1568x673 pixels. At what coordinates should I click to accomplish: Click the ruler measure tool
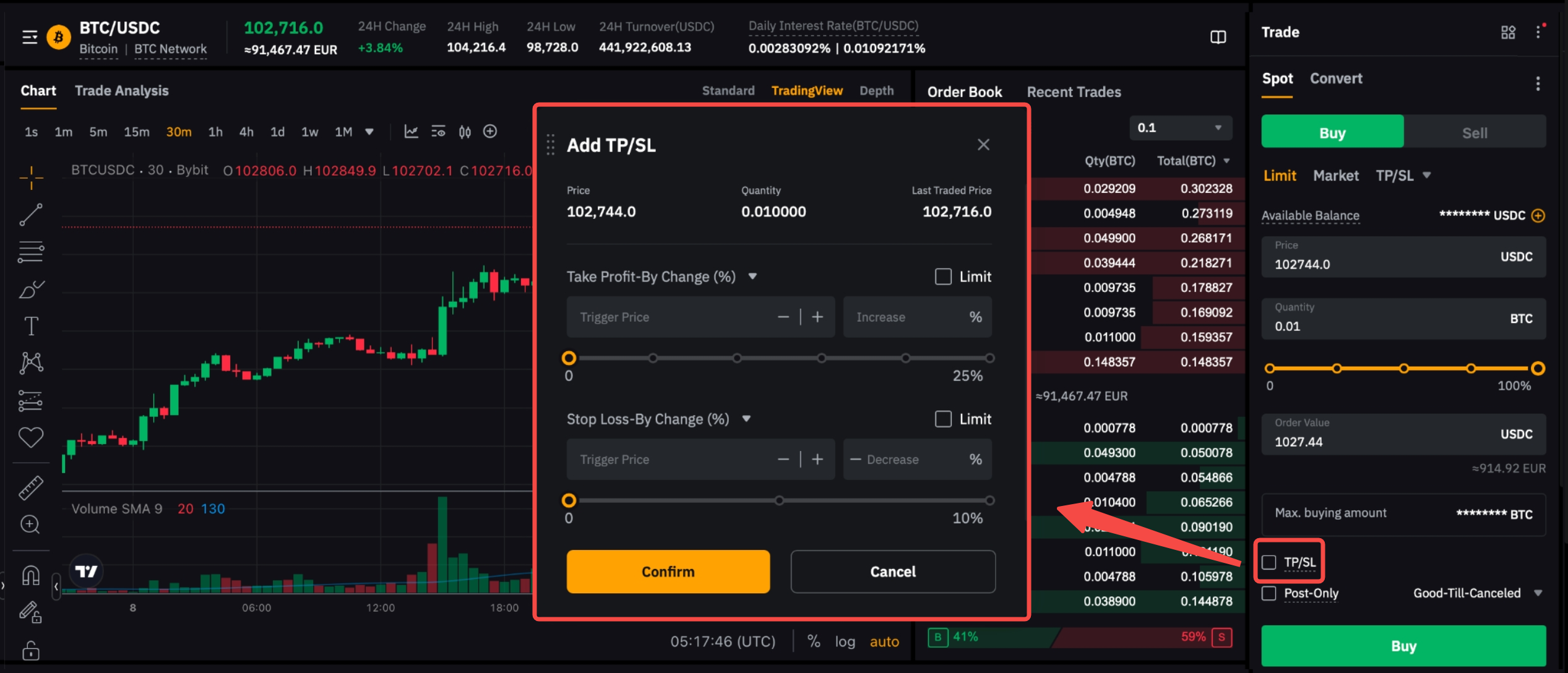(x=30, y=488)
